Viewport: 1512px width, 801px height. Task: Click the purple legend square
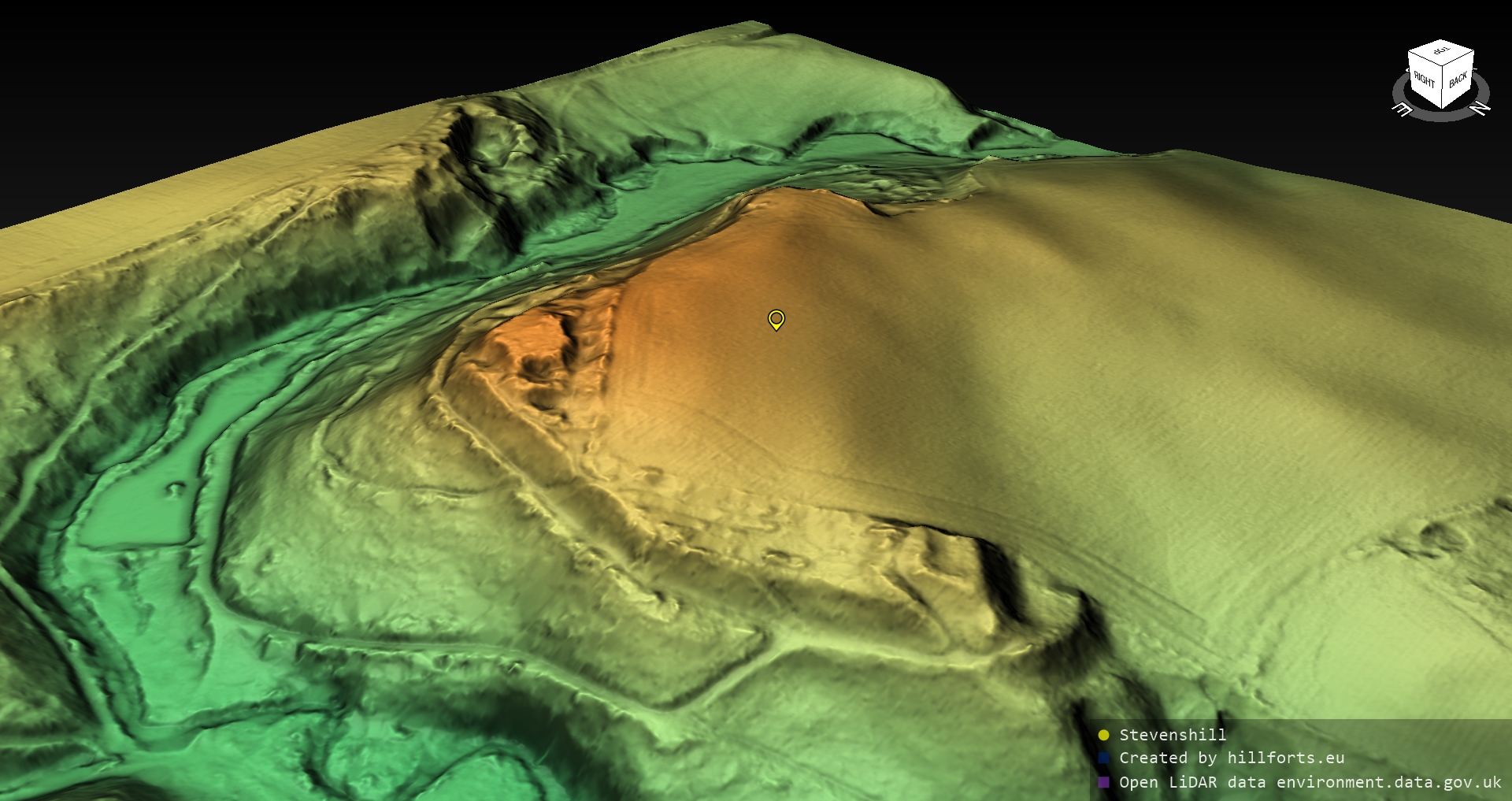tap(1103, 782)
